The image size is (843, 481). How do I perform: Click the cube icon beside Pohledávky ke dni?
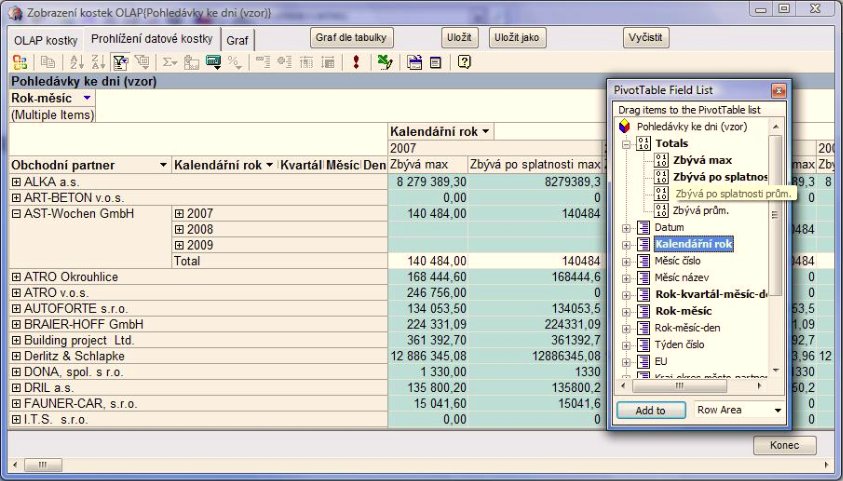click(624, 127)
